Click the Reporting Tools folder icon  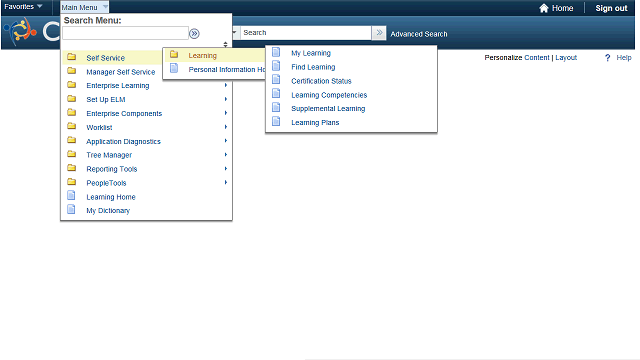point(71,168)
